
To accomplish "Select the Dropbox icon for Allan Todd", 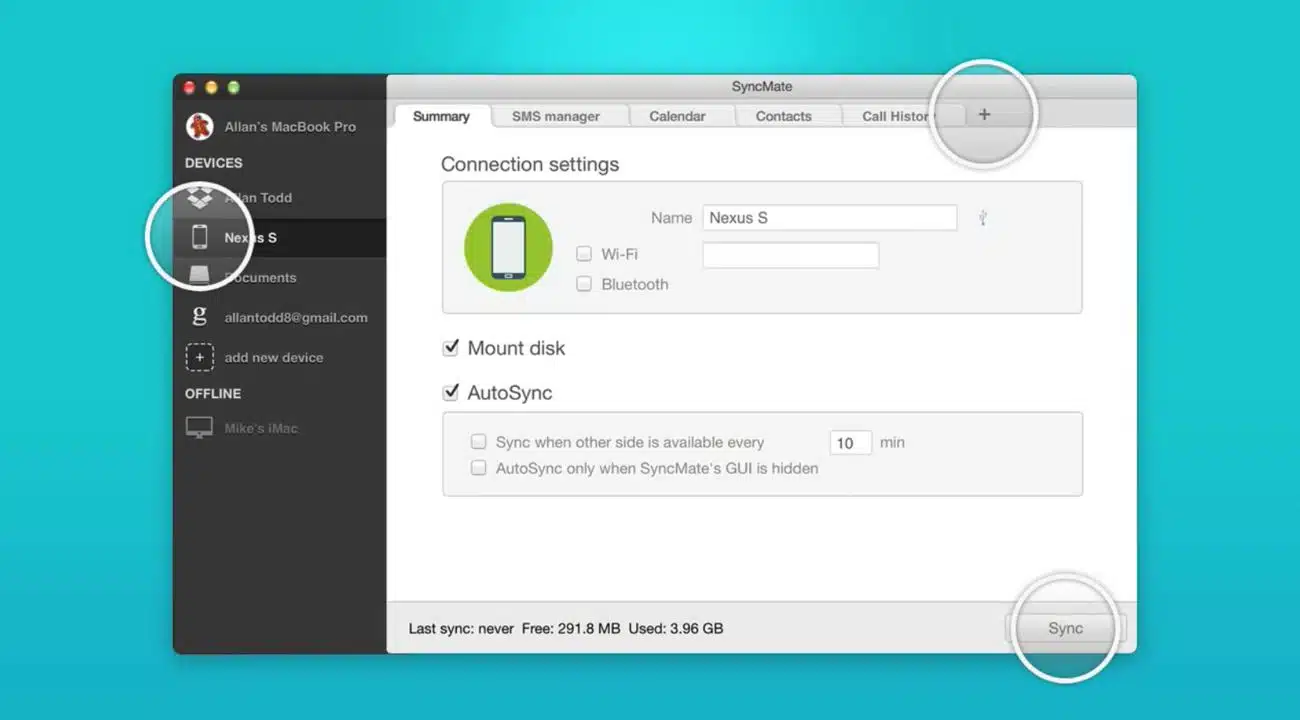I will pos(200,197).
